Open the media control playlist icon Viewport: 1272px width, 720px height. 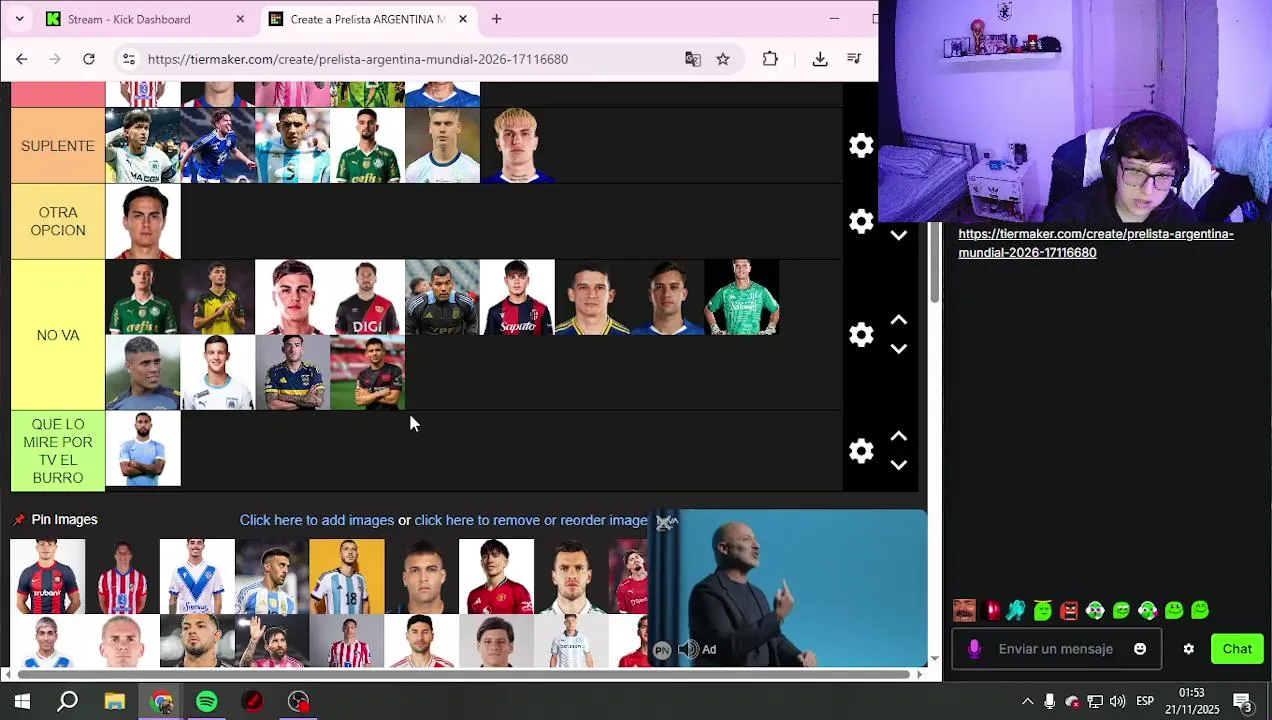854,59
